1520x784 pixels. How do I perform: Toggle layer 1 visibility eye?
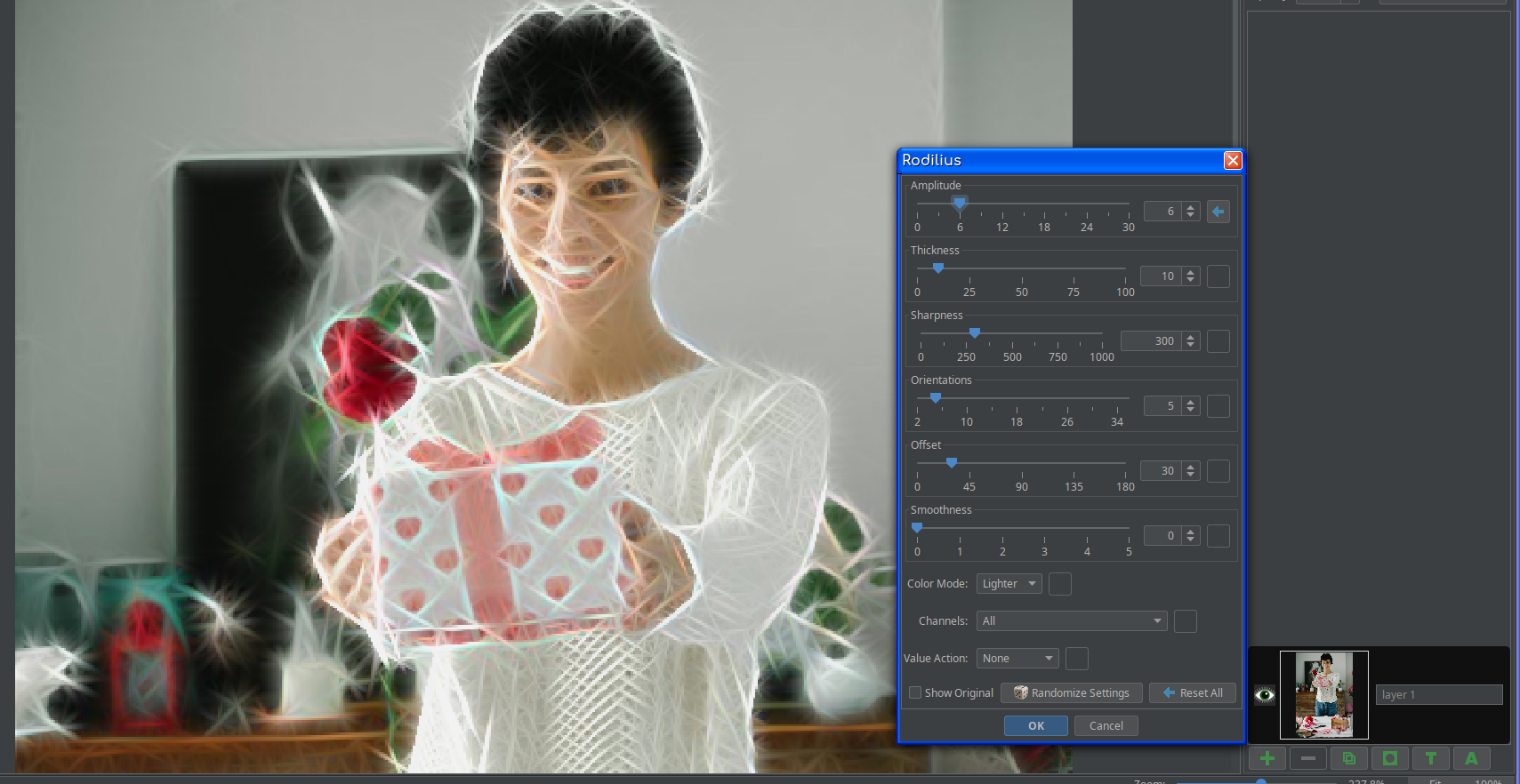1265,695
